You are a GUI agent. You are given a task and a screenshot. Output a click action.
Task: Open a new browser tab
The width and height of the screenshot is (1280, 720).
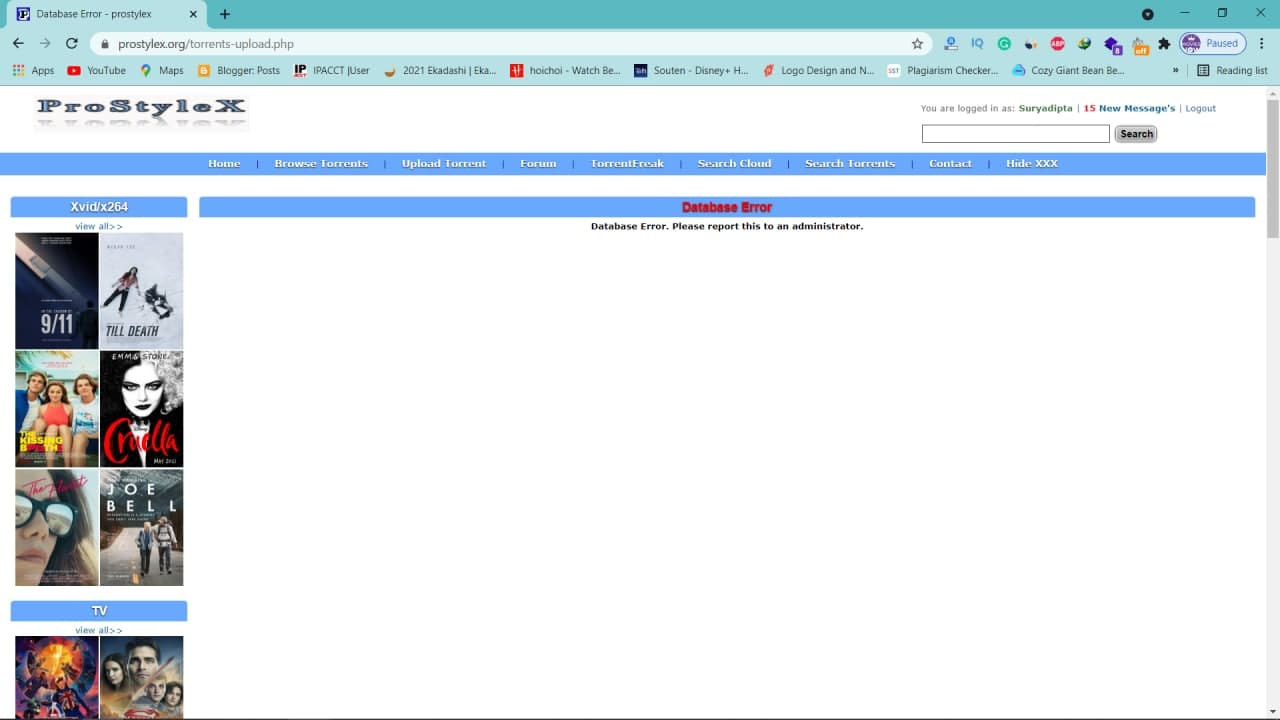click(x=225, y=14)
